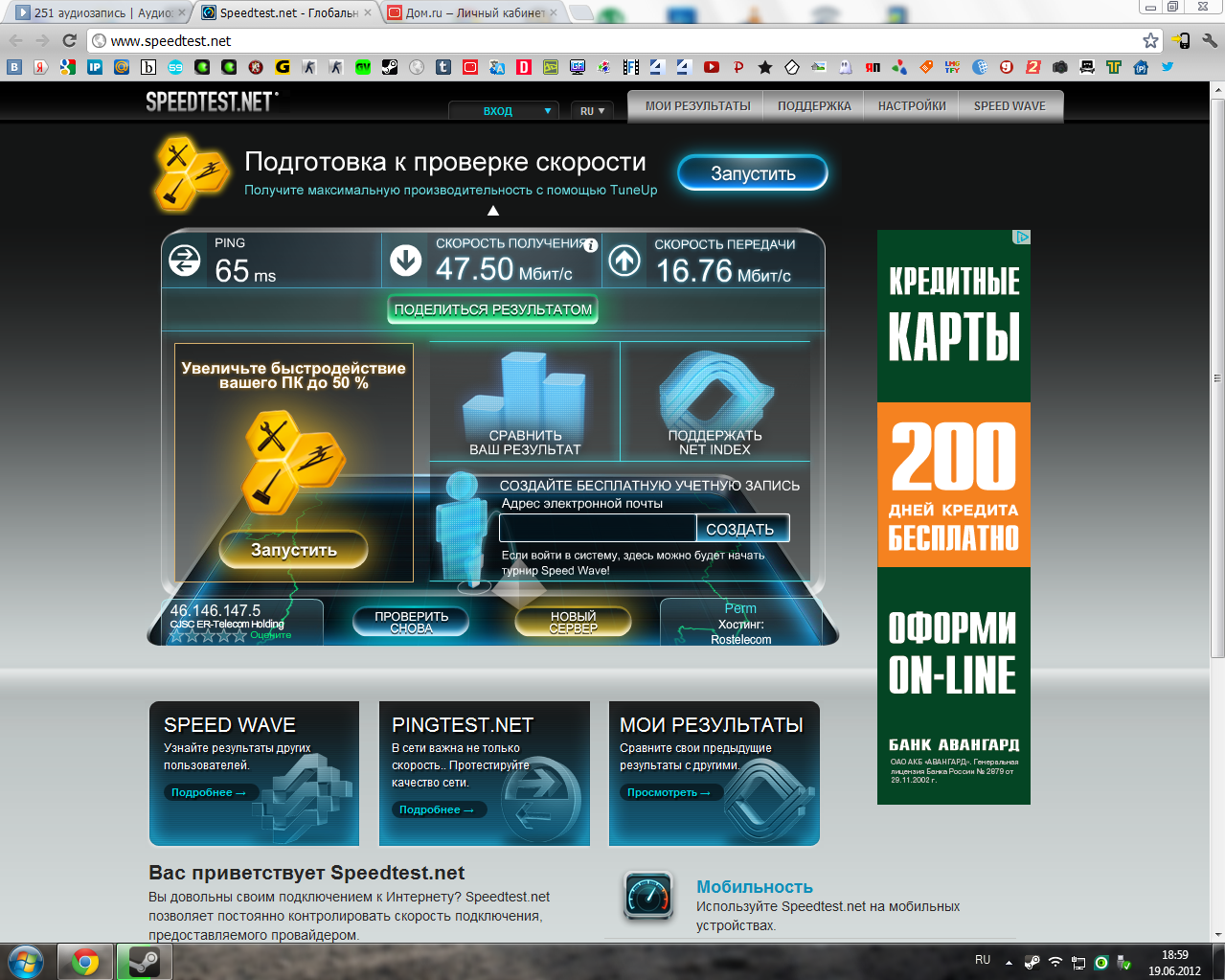Open the Yandex bookmark icon
Viewport: 1225px width, 980px height.
[40, 67]
